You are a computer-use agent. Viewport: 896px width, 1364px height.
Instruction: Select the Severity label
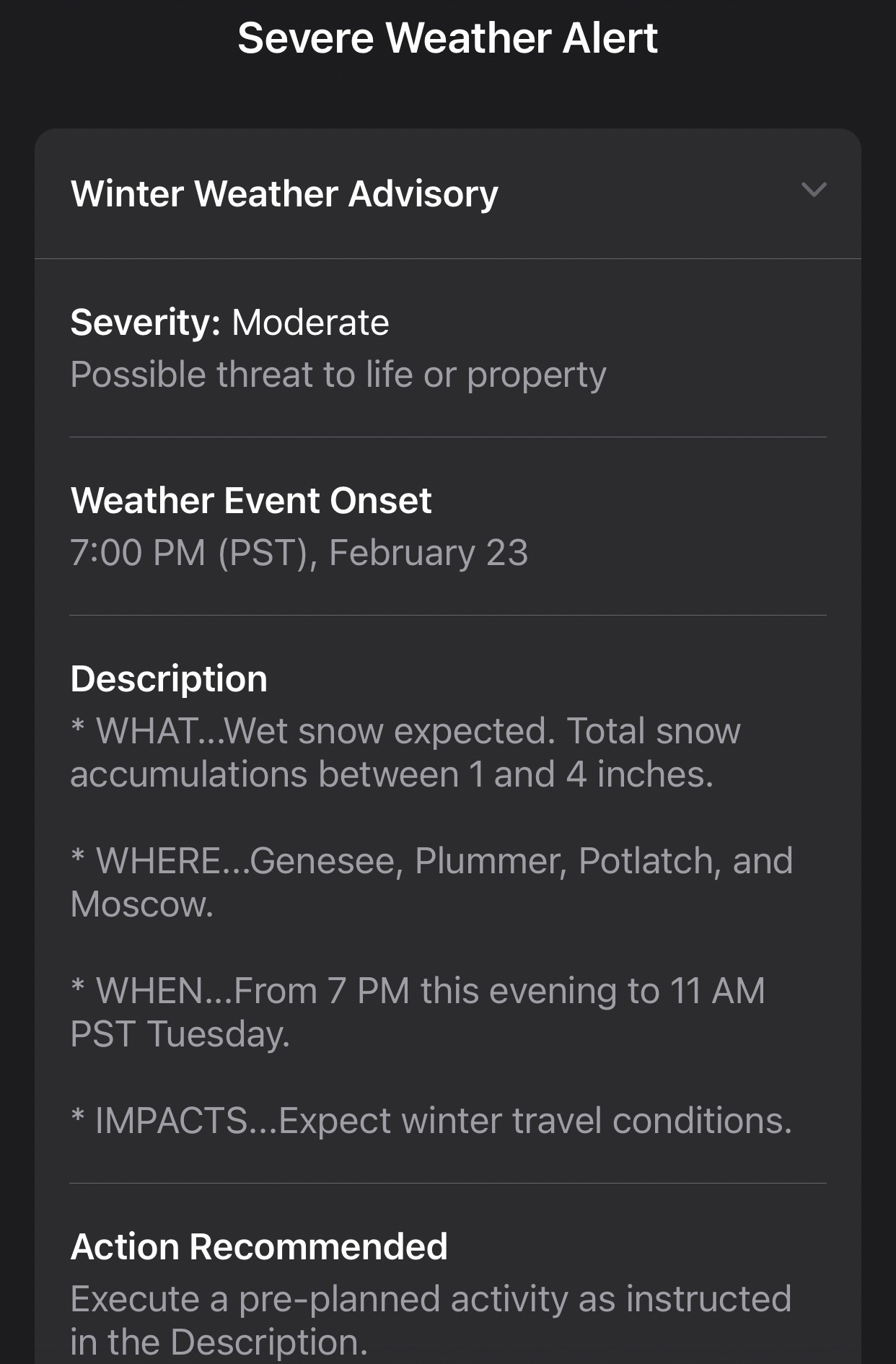pos(145,322)
